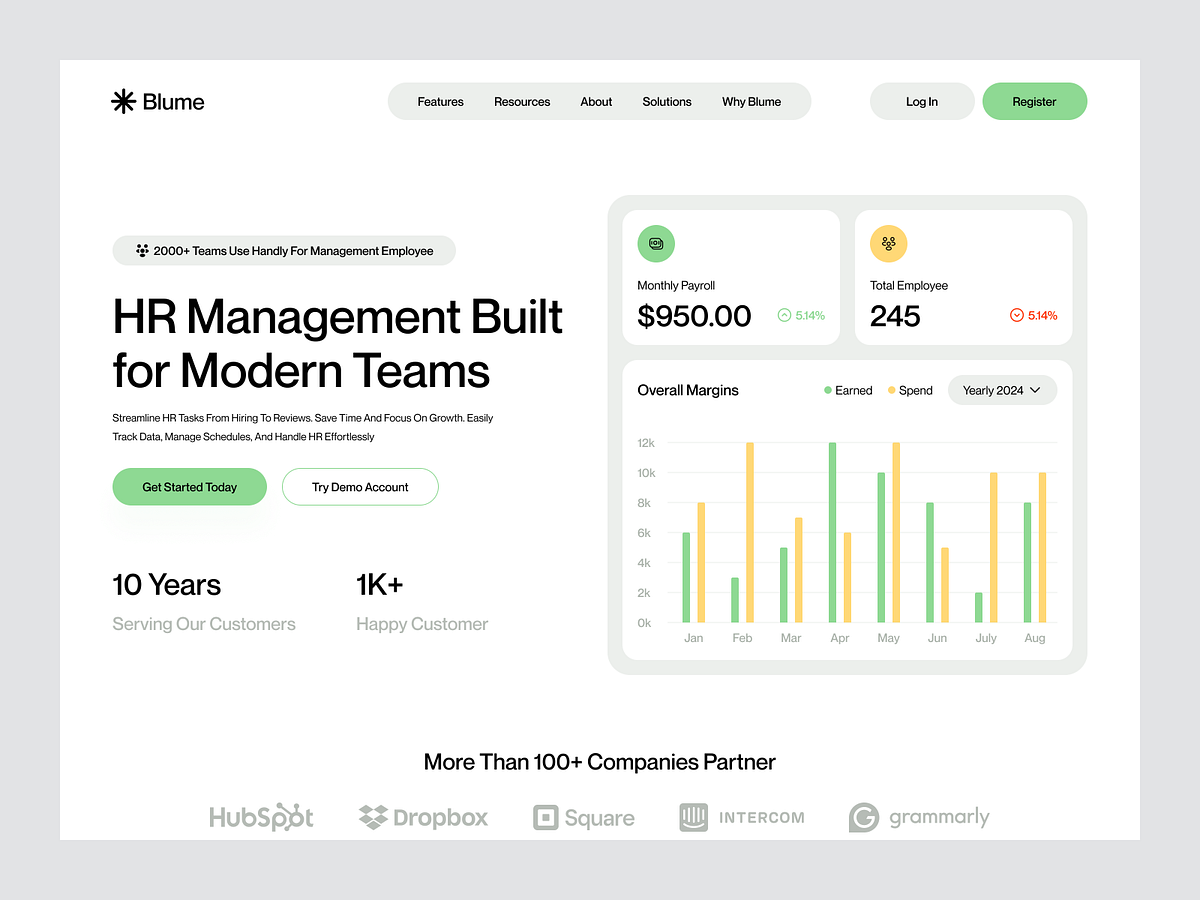Click the team icon in the 2000+ Teams badge
The image size is (1200, 900).
click(142, 251)
